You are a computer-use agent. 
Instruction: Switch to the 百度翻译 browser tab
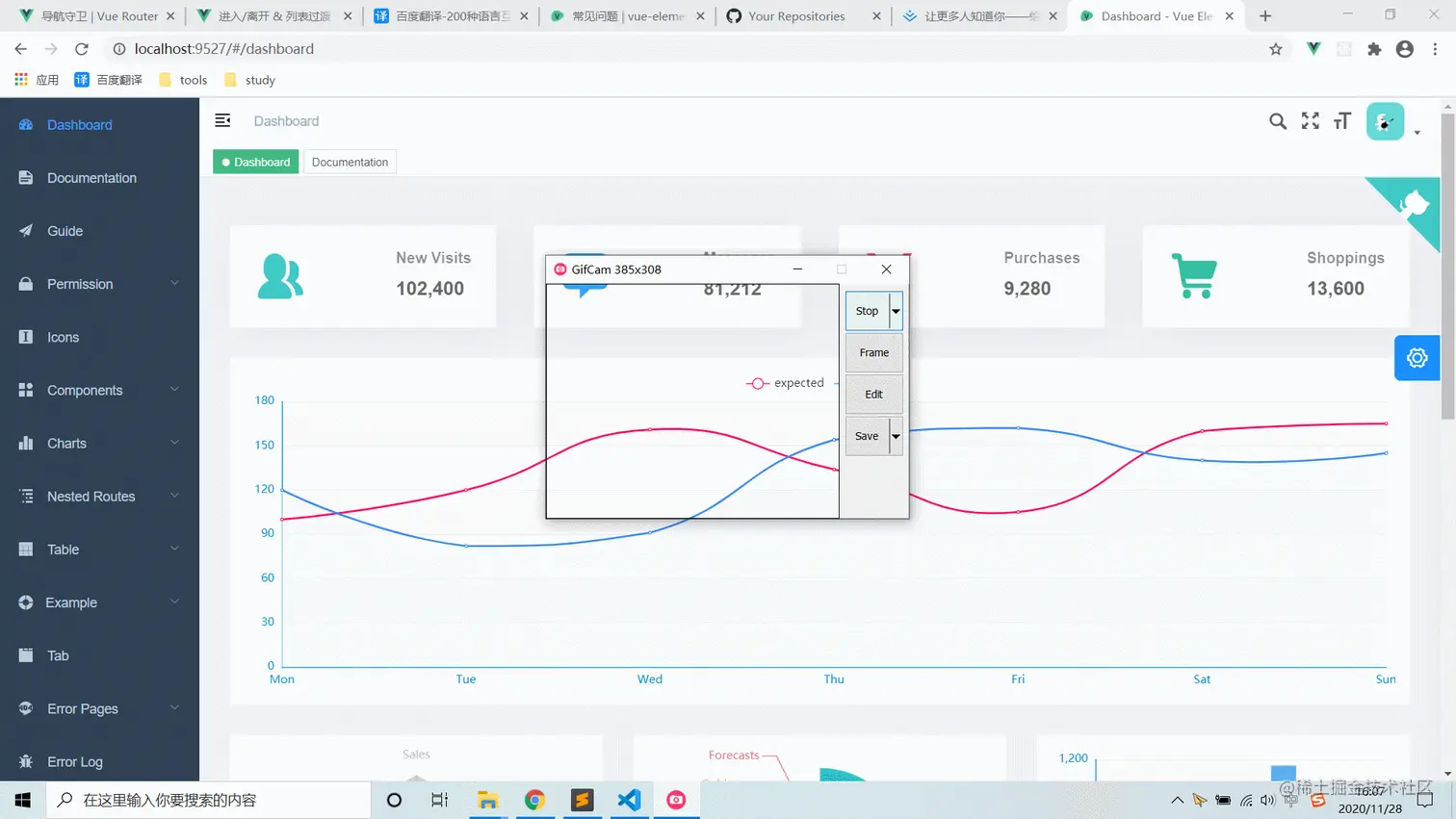(x=451, y=16)
